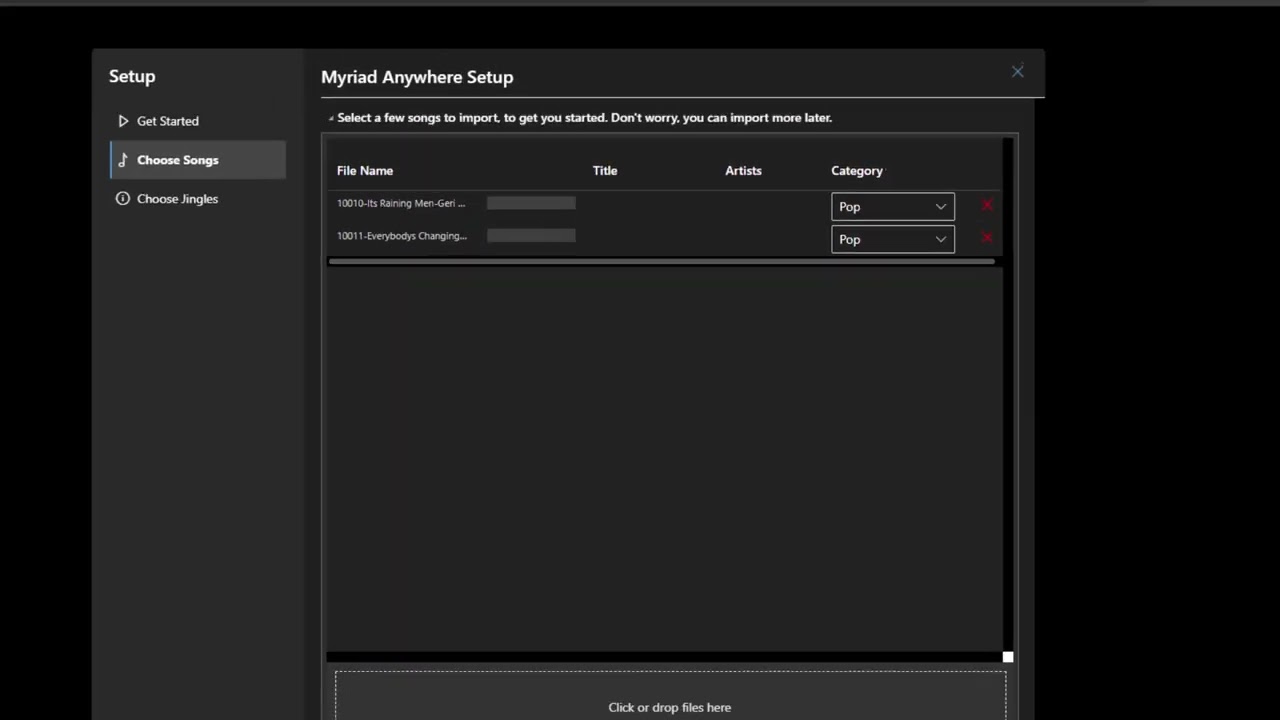The image size is (1280, 720).
Task: Open the Get Started step
Action: (x=198, y=121)
